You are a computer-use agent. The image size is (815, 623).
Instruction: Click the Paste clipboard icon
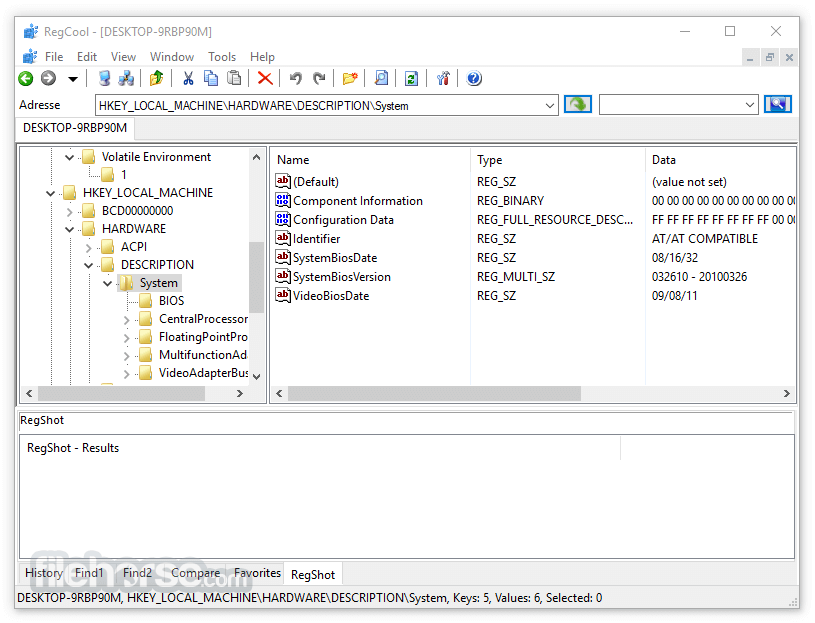[234, 78]
